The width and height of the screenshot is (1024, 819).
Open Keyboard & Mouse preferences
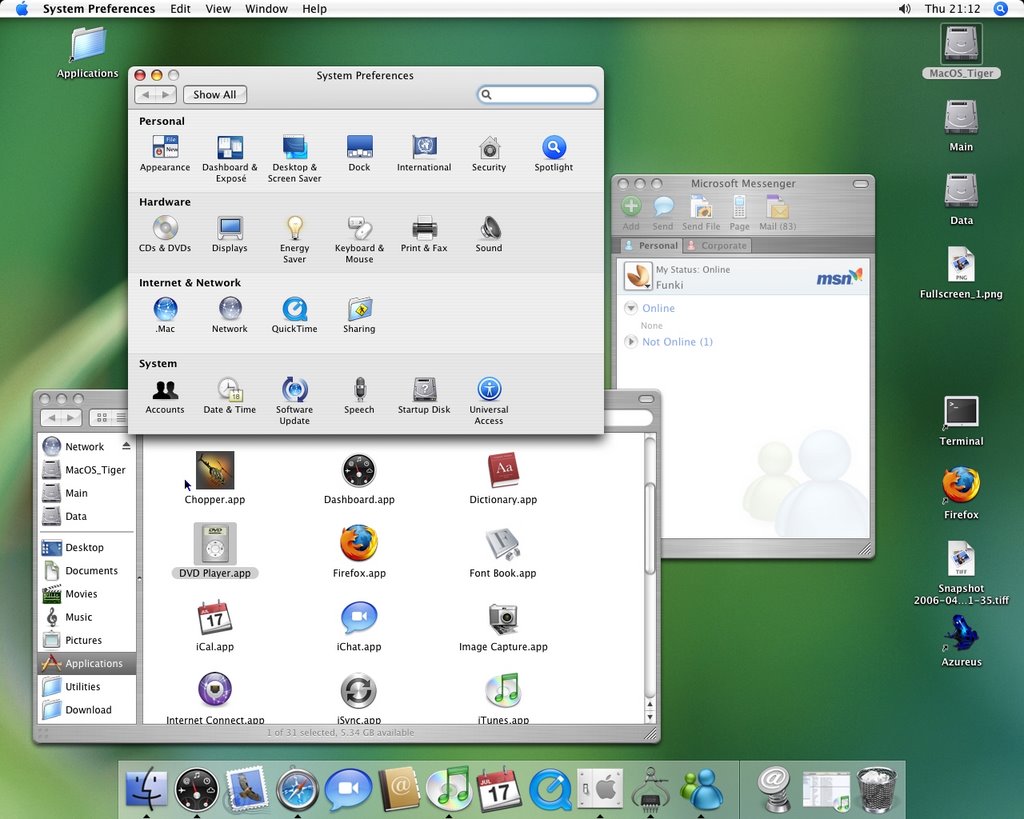coord(359,240)
